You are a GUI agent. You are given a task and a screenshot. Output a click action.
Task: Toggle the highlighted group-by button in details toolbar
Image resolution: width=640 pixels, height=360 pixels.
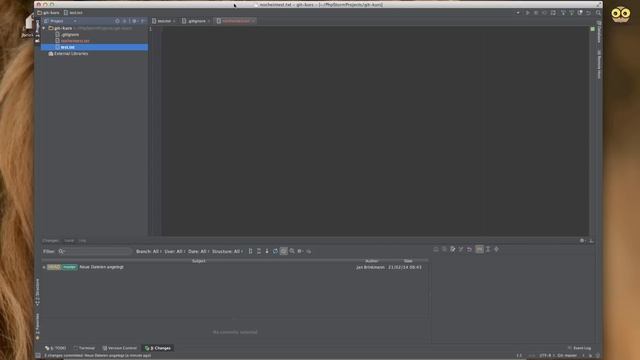[480, 249]
